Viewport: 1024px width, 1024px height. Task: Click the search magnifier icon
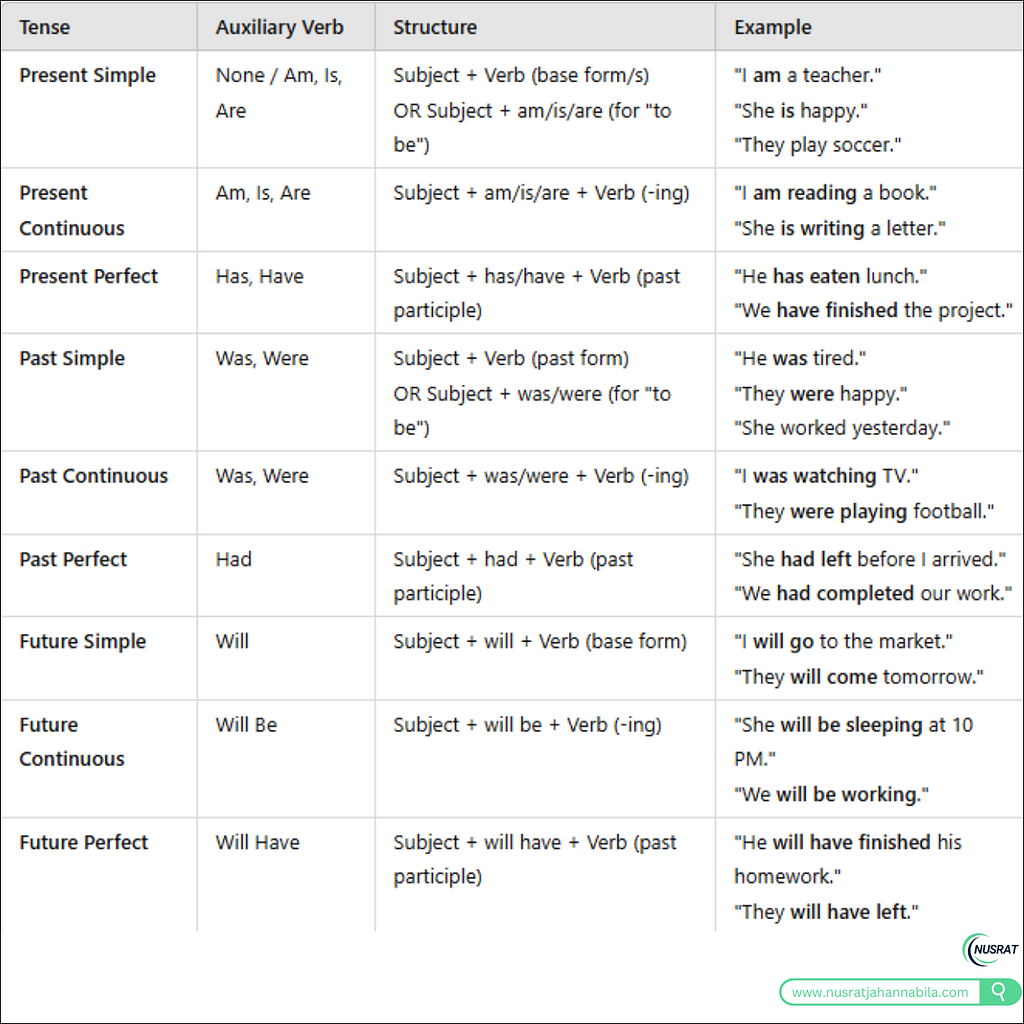pos(999,992)
